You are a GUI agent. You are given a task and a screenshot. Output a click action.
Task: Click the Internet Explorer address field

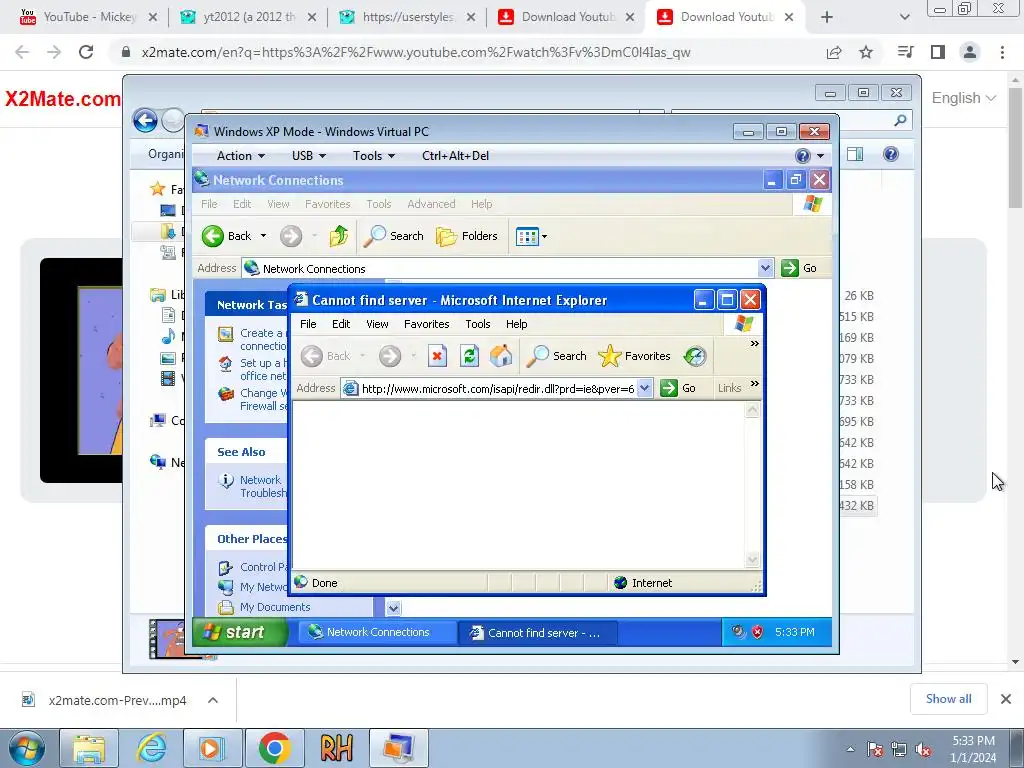tap(496, 388)
